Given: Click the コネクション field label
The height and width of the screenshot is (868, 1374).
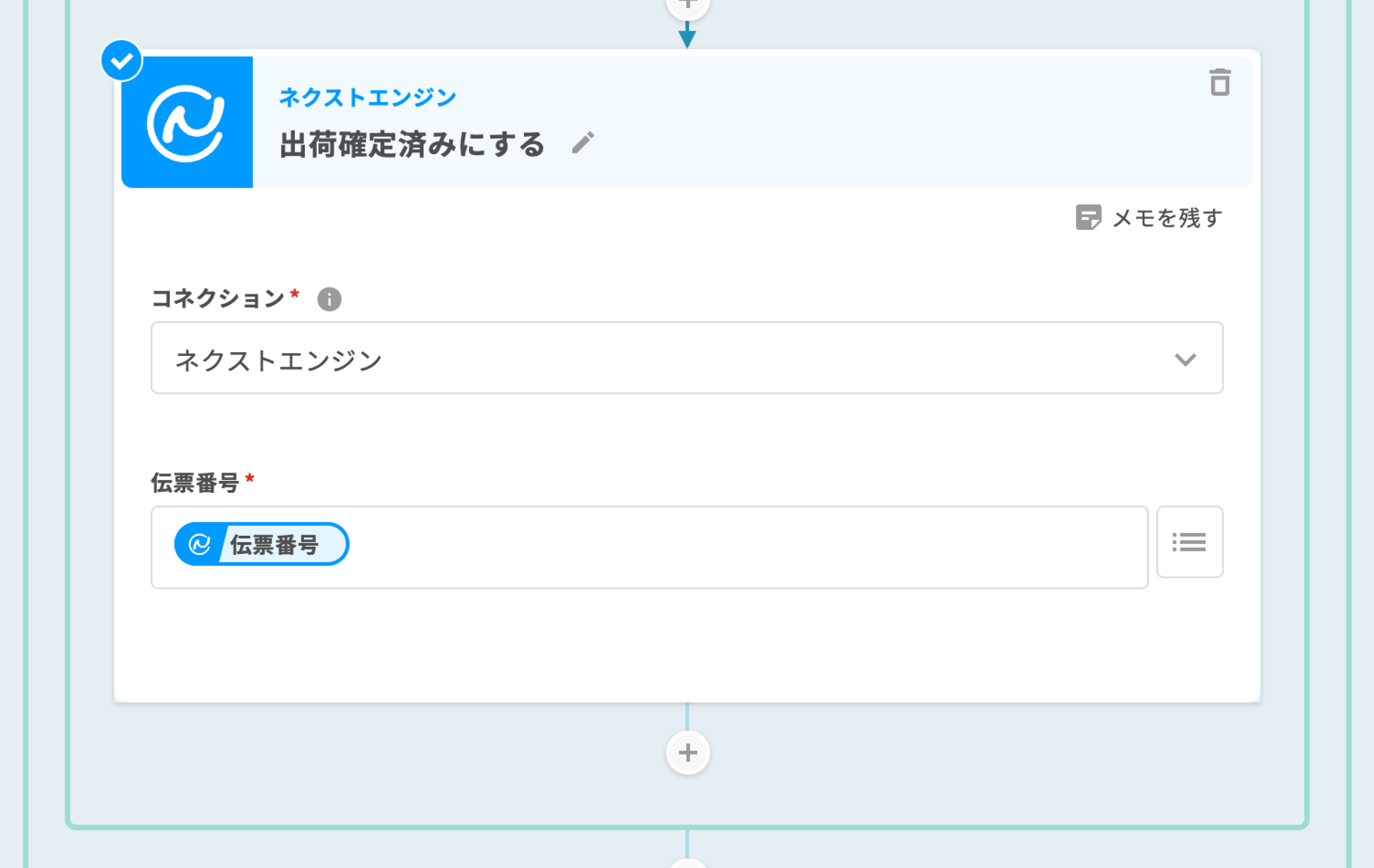Looking at the screenshot, I should tap(218, 298).
